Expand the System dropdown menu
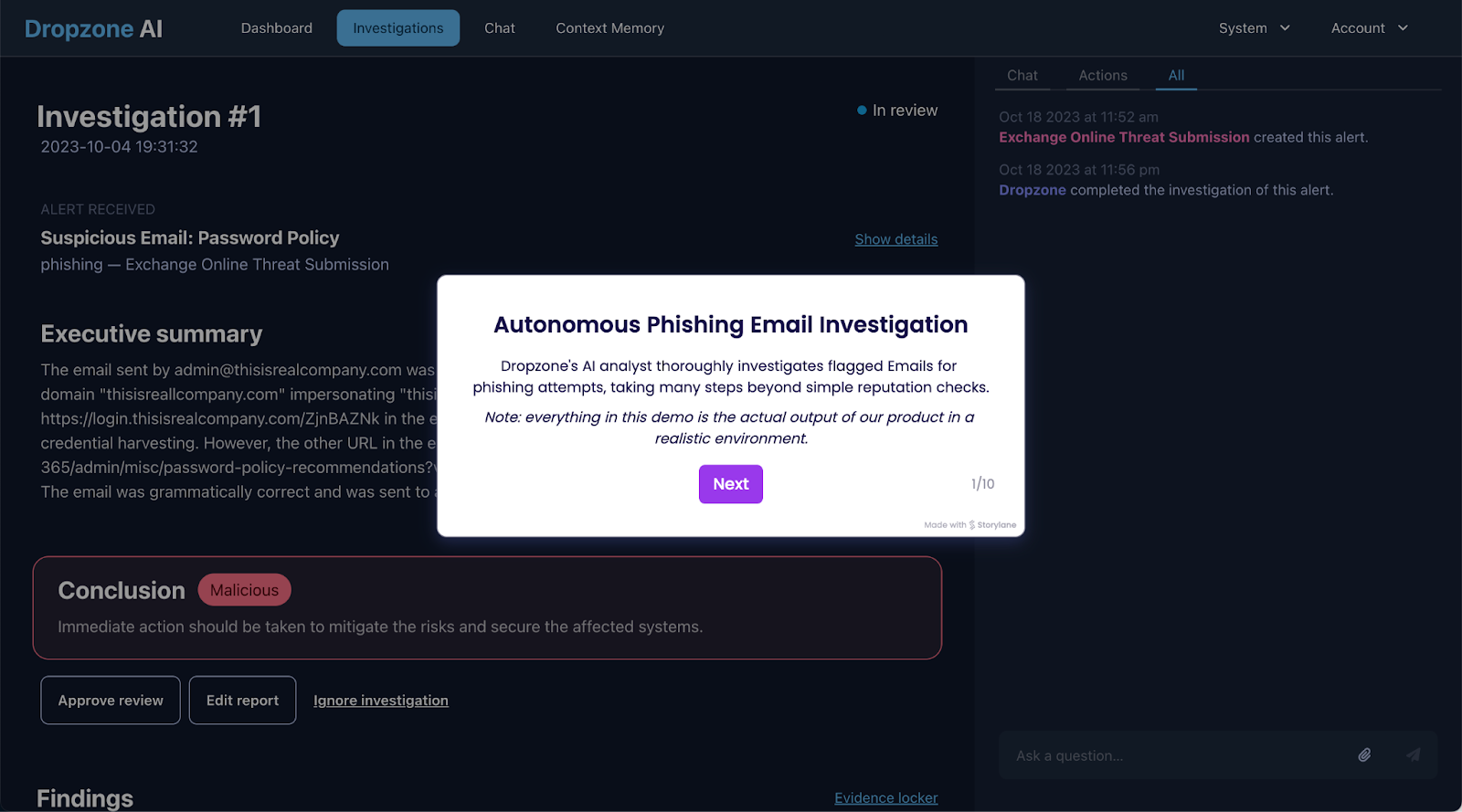Viewport: 1462px width, 812px height. click(1255, 28)
